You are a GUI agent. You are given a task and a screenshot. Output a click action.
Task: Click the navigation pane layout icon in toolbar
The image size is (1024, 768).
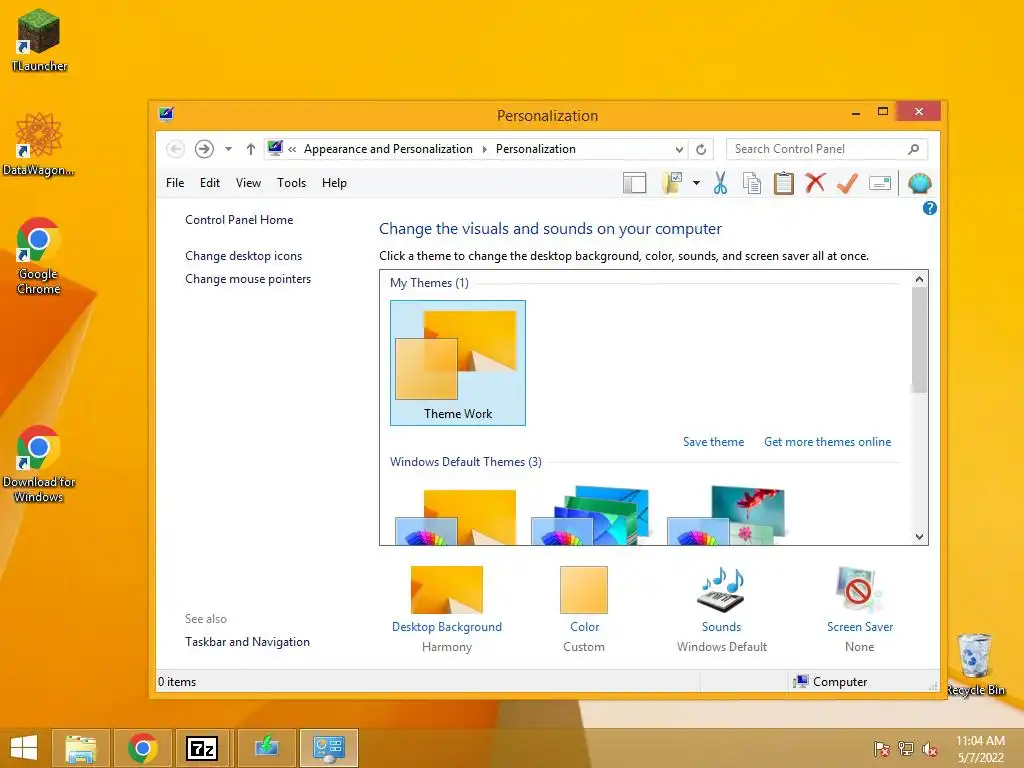tap(634, 184)
